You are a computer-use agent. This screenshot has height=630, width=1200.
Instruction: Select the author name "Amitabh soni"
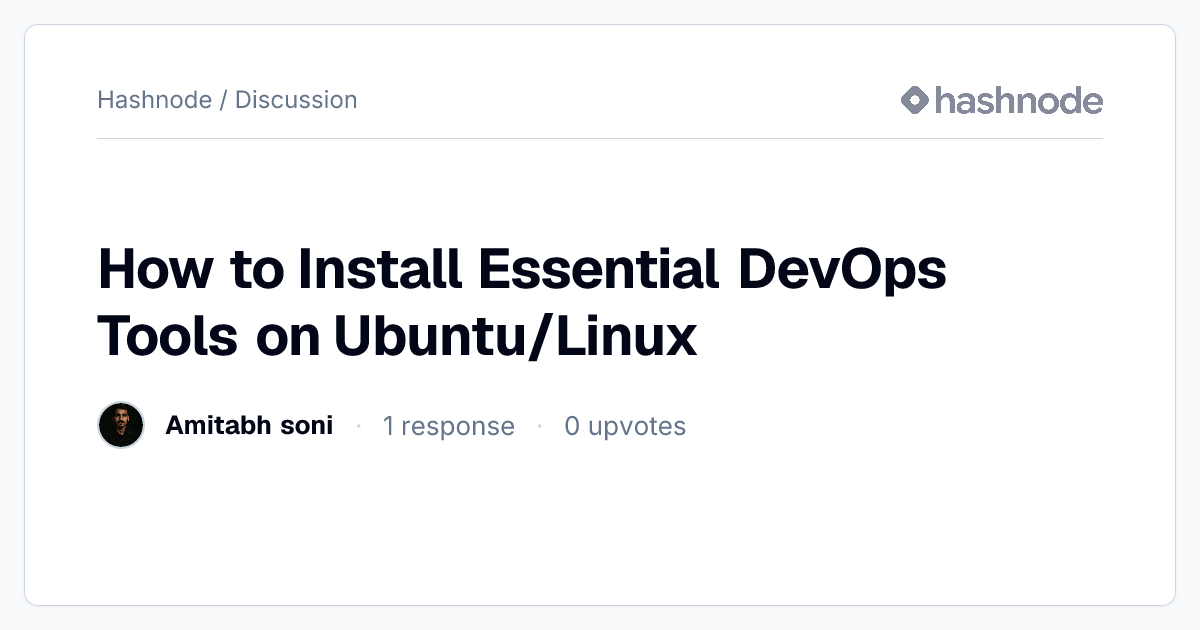coord(249,426)
